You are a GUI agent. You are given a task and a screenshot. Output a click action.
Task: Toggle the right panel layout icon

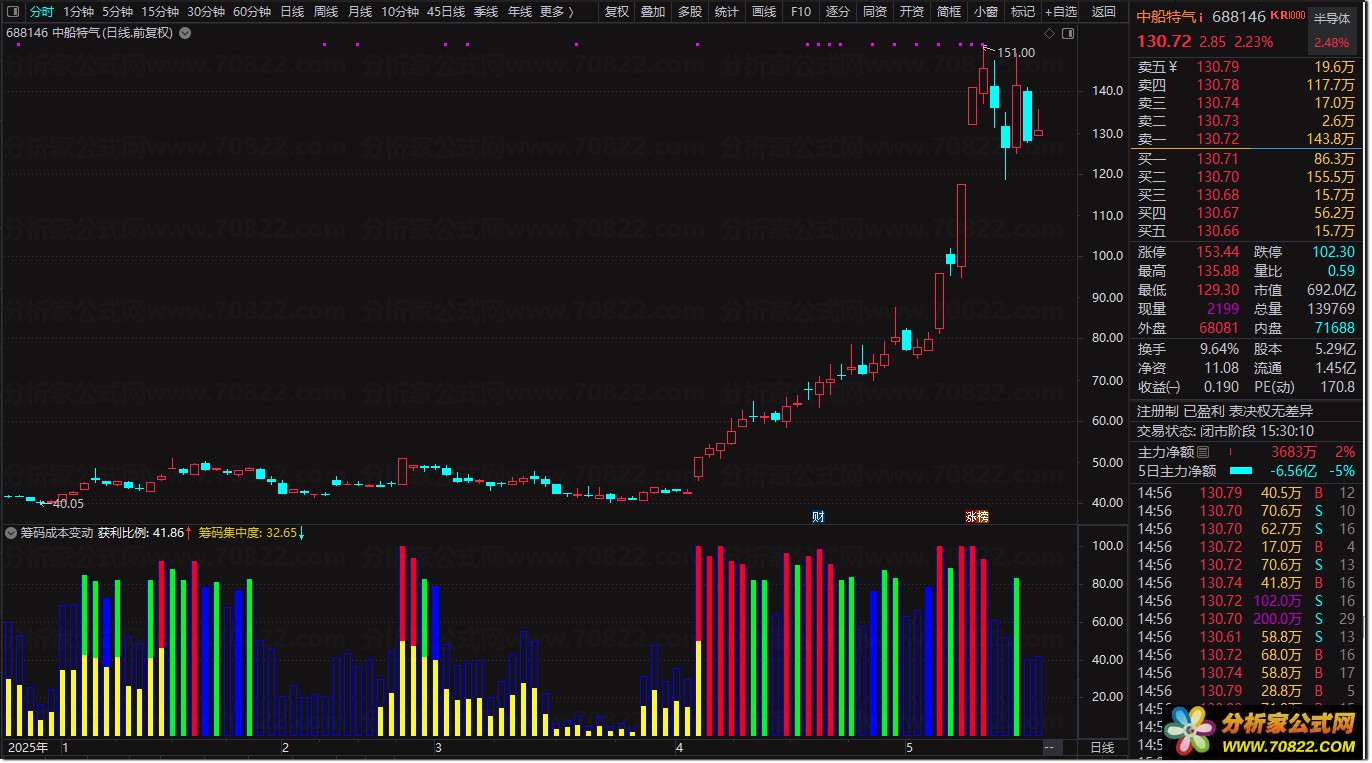[1069, 33]
